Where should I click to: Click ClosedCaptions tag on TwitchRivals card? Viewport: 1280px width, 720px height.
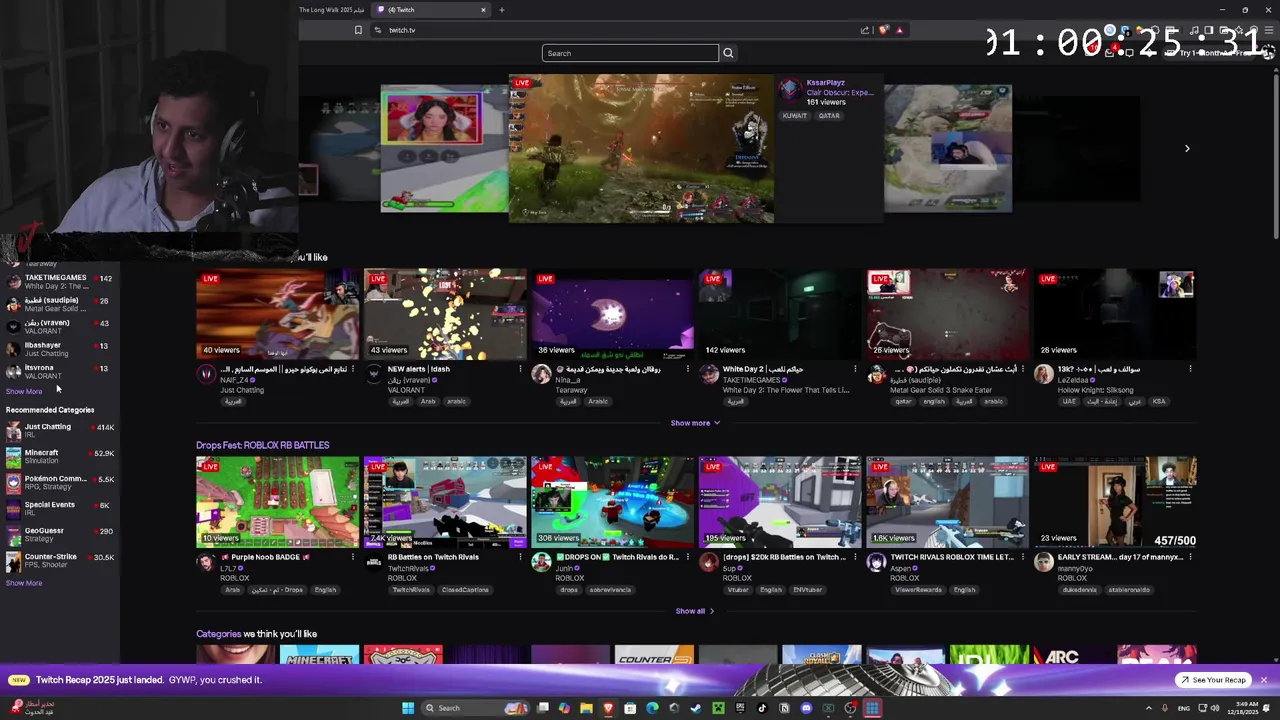465,590
